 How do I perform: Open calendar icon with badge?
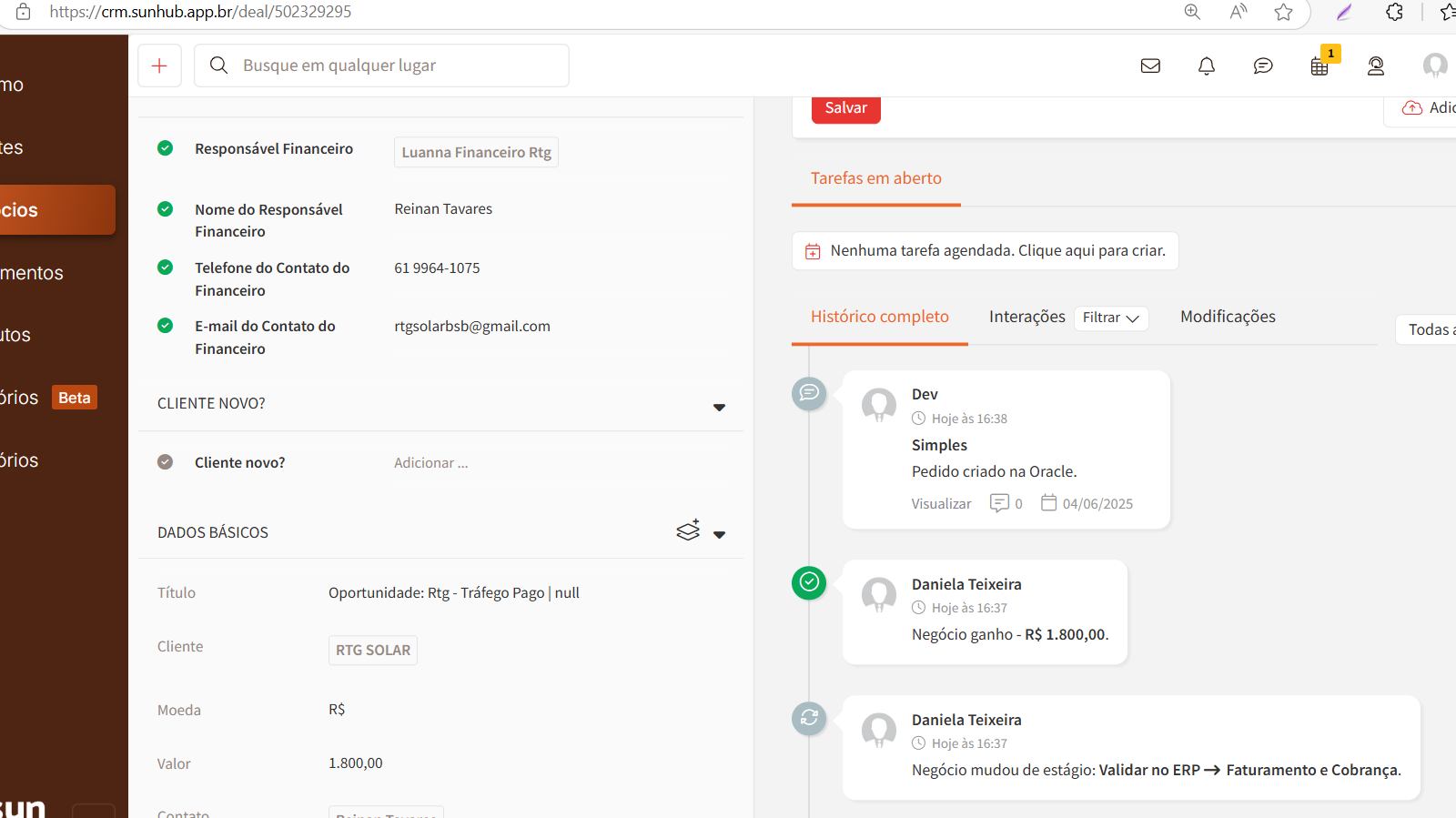click(1319, 66)
